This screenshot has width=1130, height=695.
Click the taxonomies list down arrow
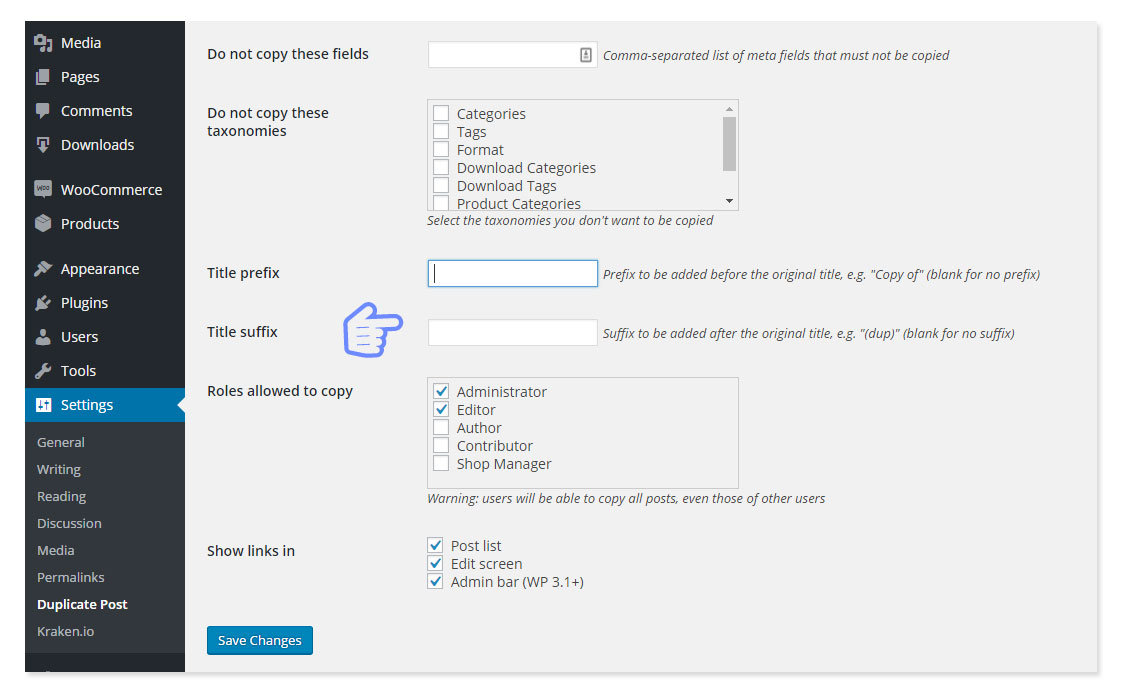pyautogui.click(x=729, y=201)
